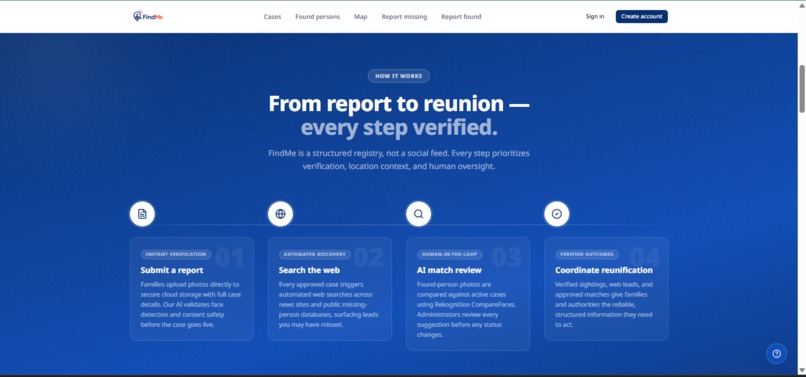Click the INSTANT VERIFICATION tag
This screenshot has height=377, width=806.
(176, 254)
